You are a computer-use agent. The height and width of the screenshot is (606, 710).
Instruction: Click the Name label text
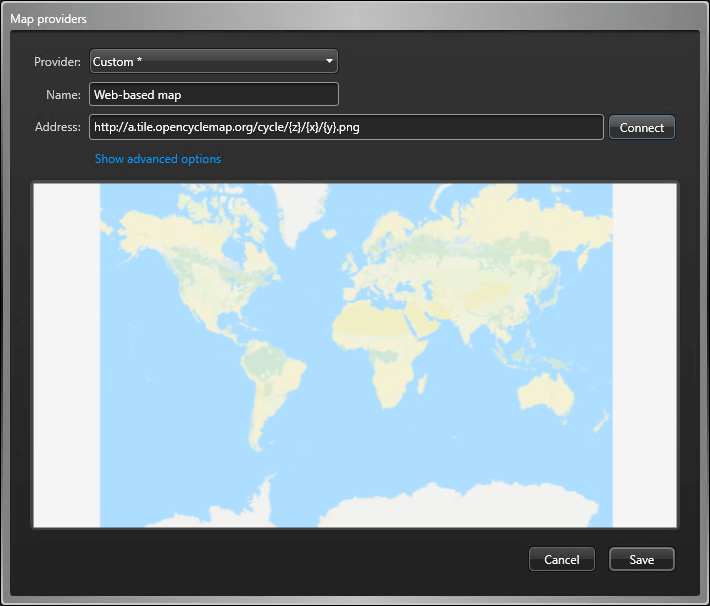63,94
